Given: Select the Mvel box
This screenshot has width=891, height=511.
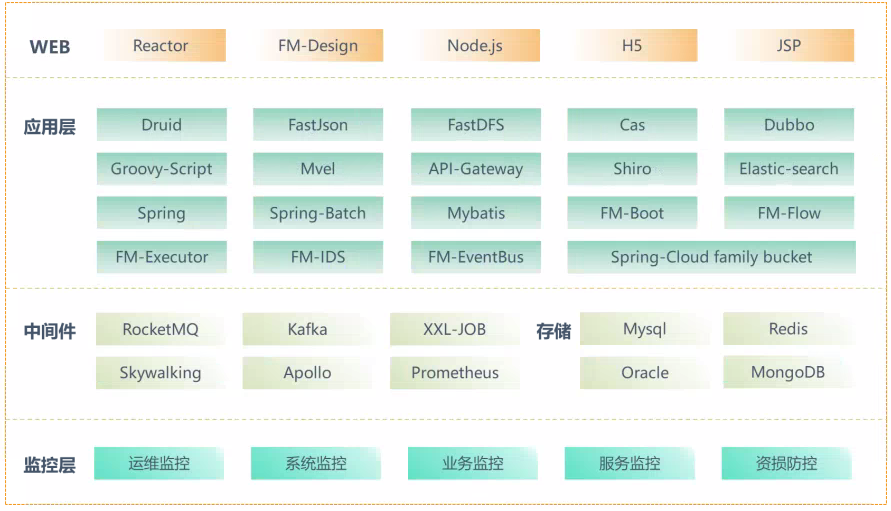Looking at the screenshot, I should click(x=318, y=169).
